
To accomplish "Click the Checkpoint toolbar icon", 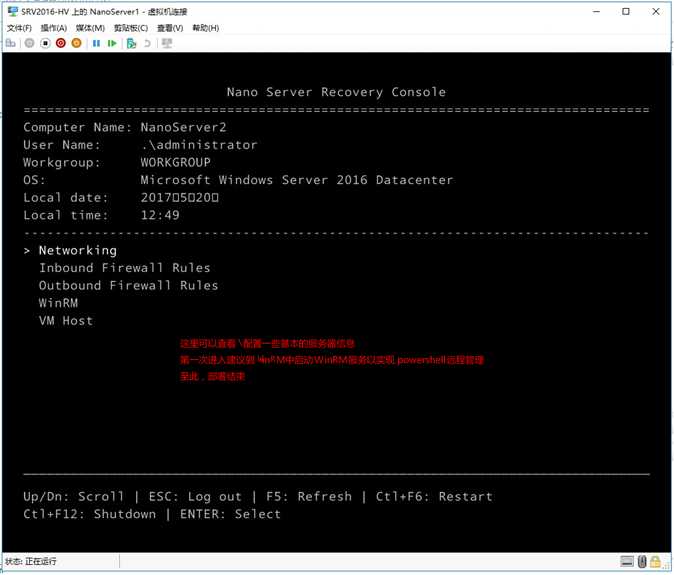I will pyautogui.click(x=132, y=43).
